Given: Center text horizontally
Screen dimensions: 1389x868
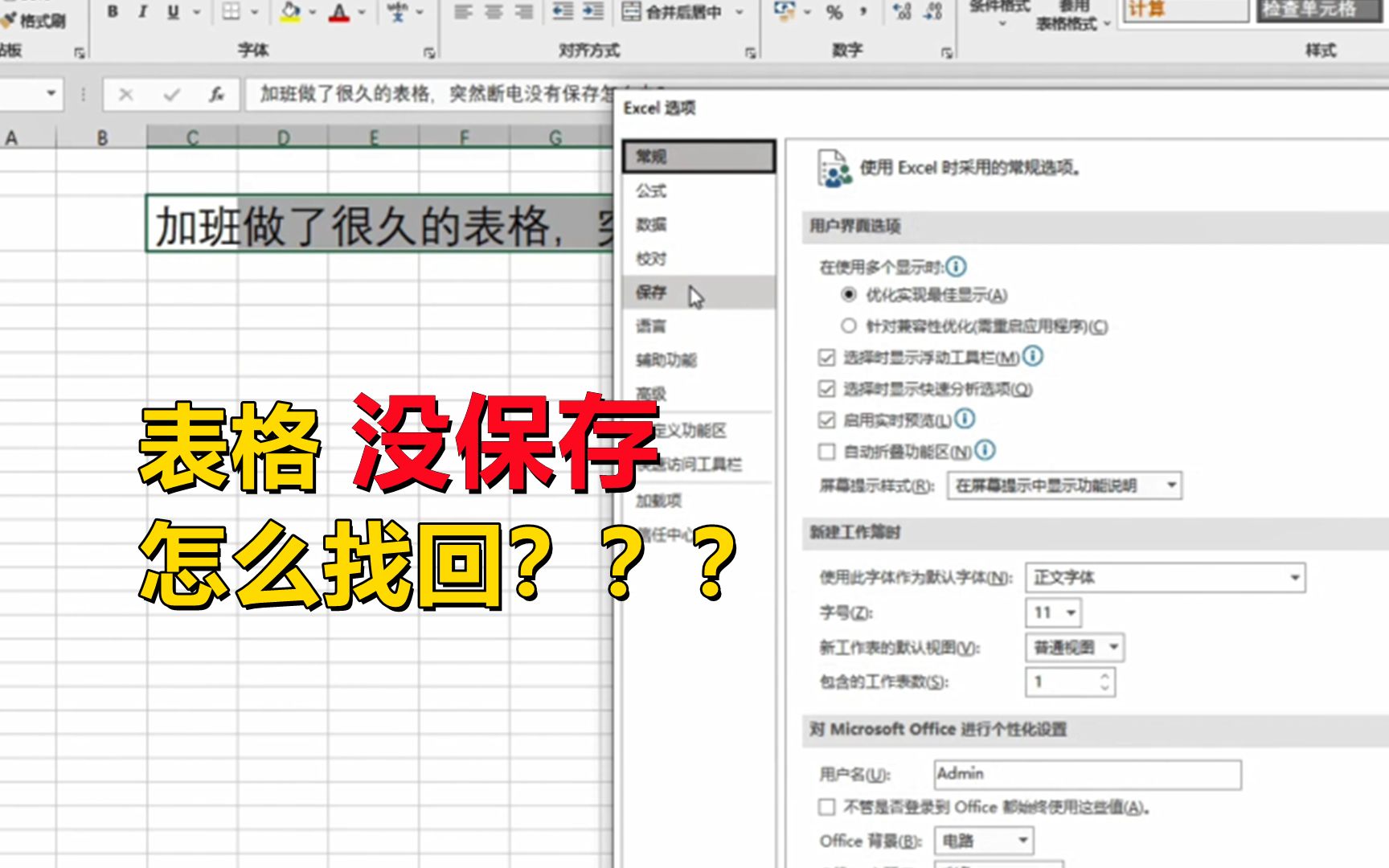Looking at the screenshot, I should pyautogui.click(x=494, y=12).
